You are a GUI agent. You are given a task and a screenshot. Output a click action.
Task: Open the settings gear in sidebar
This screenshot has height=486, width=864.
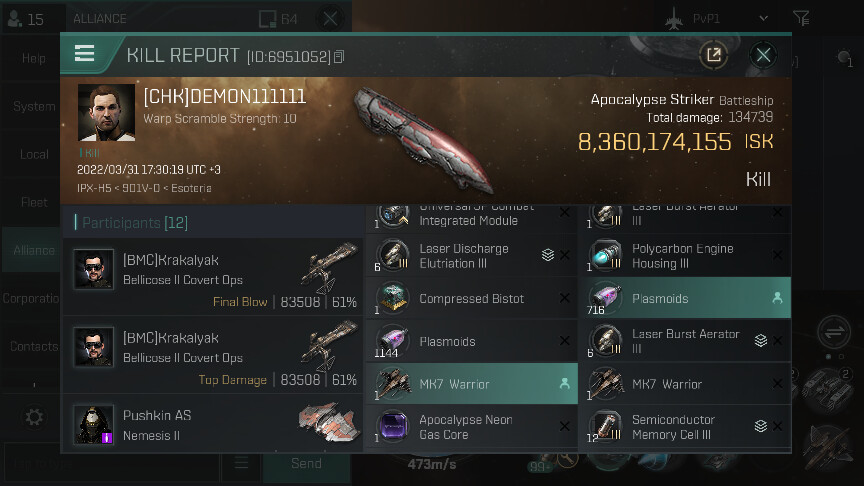[x=34, y=417]
